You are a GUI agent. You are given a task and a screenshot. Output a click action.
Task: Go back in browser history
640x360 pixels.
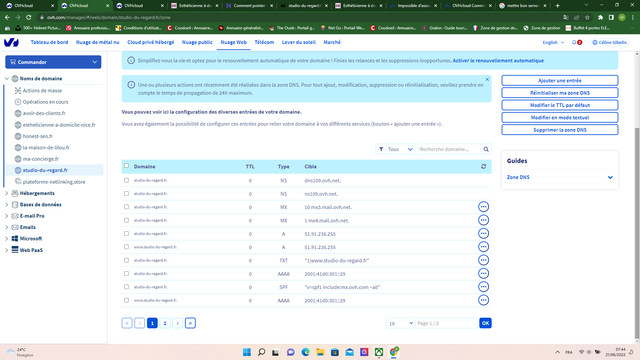[x=7, y=18]
